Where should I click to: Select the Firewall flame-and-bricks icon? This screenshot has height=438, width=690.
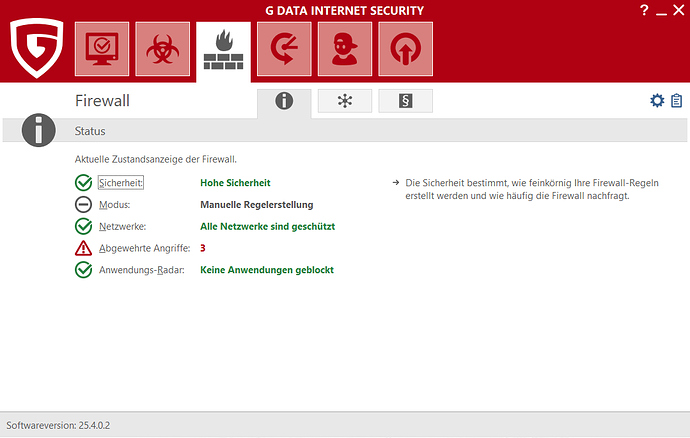(224, 50)
